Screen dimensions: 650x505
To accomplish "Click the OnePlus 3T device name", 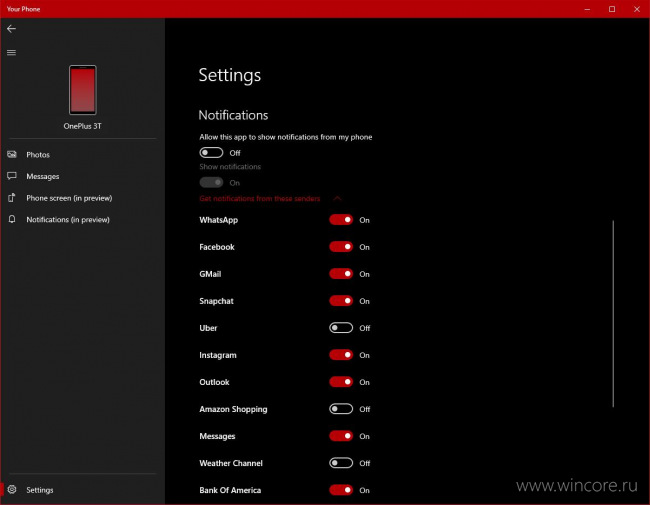I will 82,126.
